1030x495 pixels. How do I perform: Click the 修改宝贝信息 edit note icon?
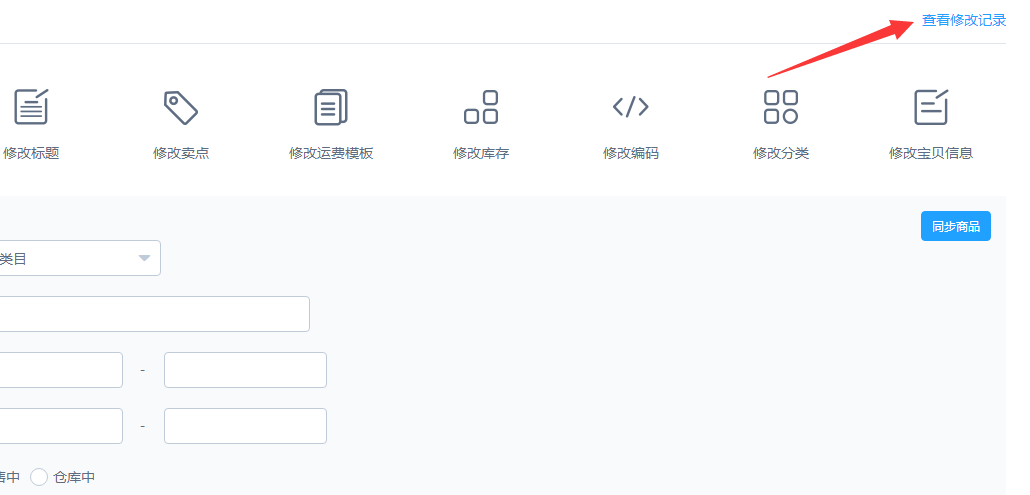point(931,107)
